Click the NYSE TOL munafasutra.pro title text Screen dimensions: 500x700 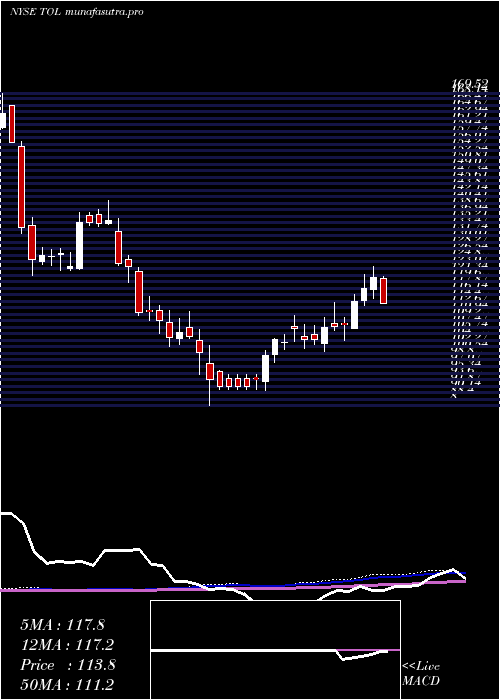click(77, 12)
